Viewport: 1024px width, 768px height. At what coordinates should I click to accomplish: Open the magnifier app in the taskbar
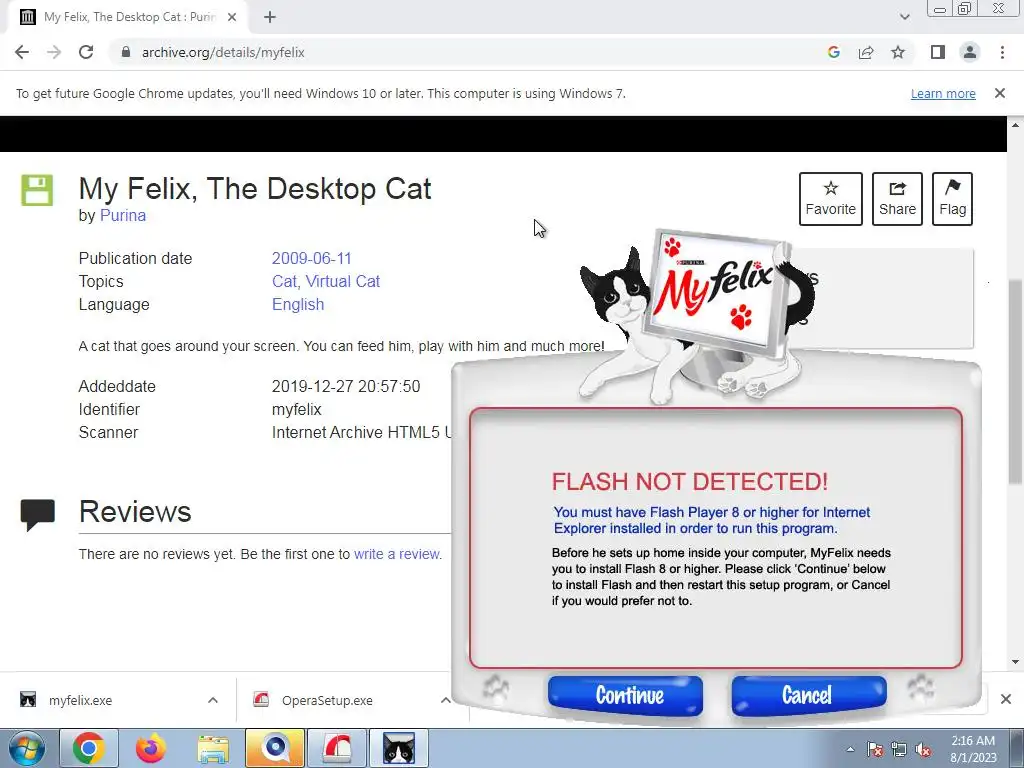(275, 748)
